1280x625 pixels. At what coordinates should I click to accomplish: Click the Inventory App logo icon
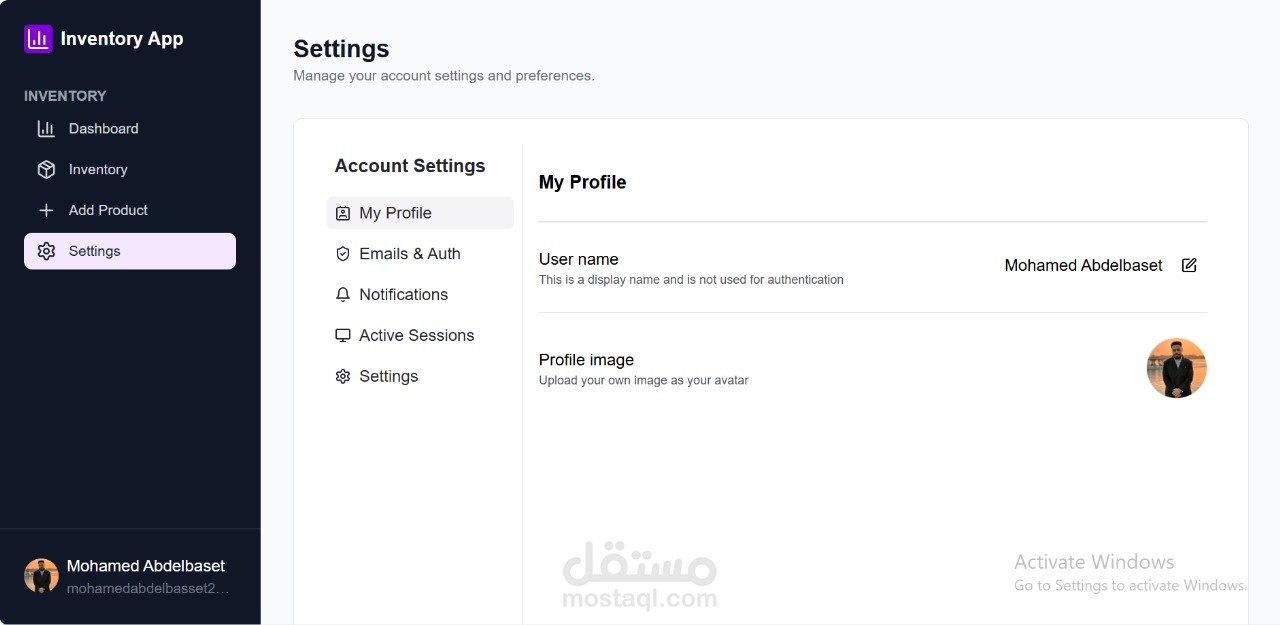(x=38, y=39)
